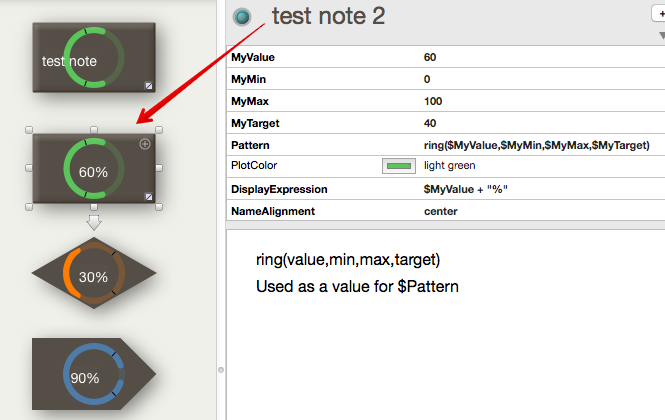Select the 90% blue ring note
This screenshot has height=420, width=665.
pos(94,374)
